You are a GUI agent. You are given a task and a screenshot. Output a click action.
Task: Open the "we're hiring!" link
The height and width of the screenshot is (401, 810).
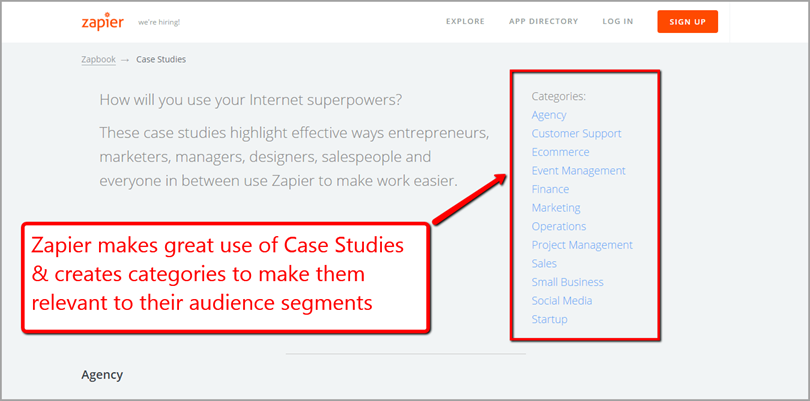[x=159, y=22]
